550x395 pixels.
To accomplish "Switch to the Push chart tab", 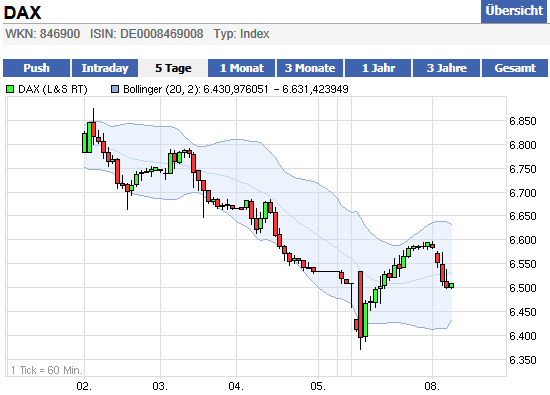I will (36, 68).
